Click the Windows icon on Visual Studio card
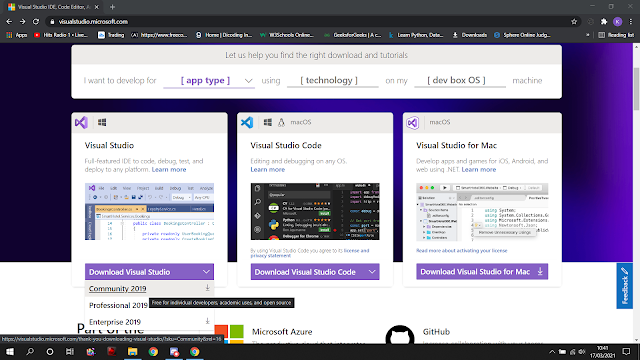 [102, 122]
